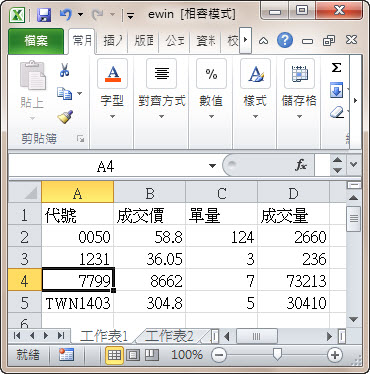Viewport: 370px width, 374px height.
Task: Click cell containing TWN1403
Action: click(x=78, y=302)
